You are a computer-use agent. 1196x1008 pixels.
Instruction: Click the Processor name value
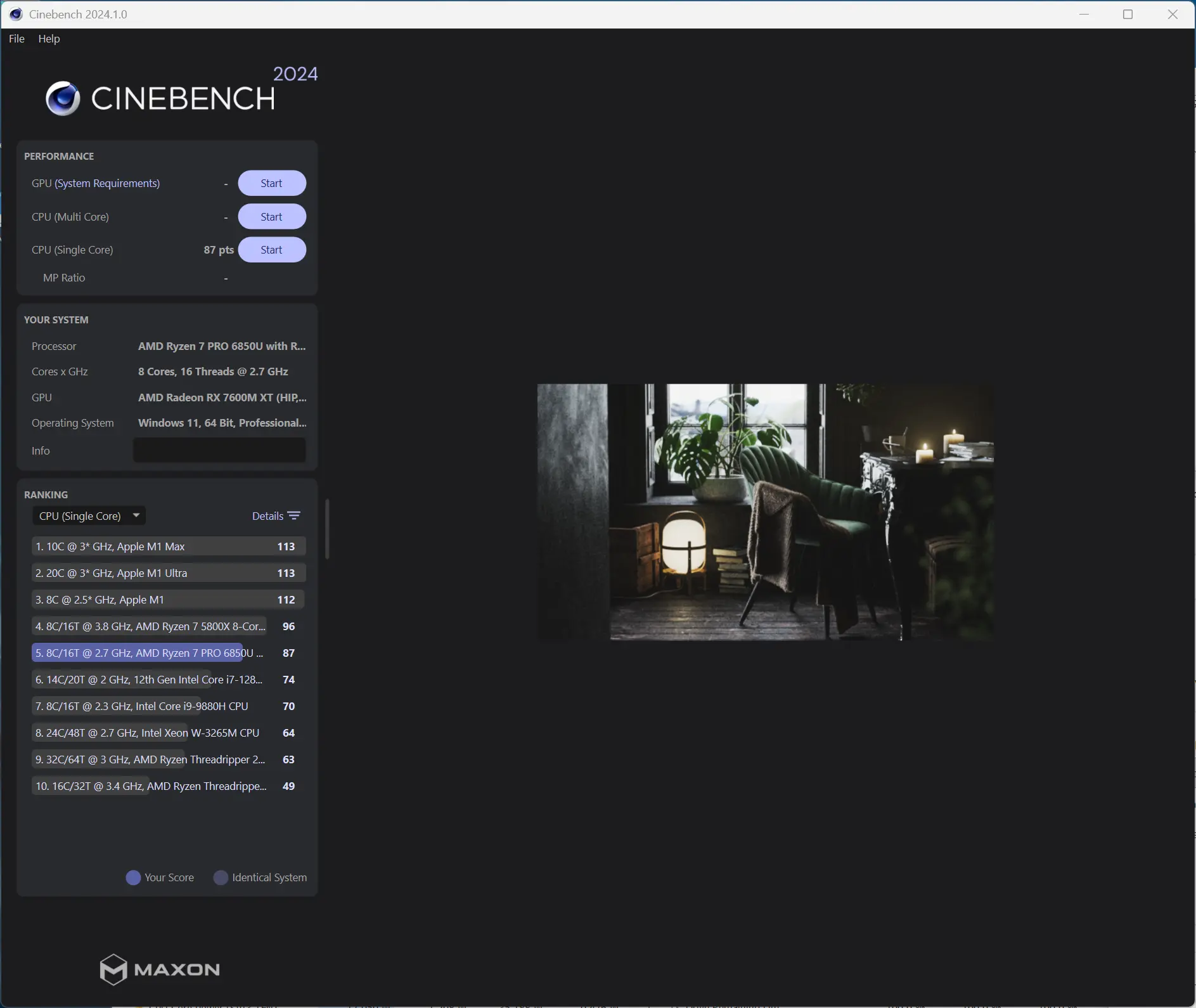(222, 346)
